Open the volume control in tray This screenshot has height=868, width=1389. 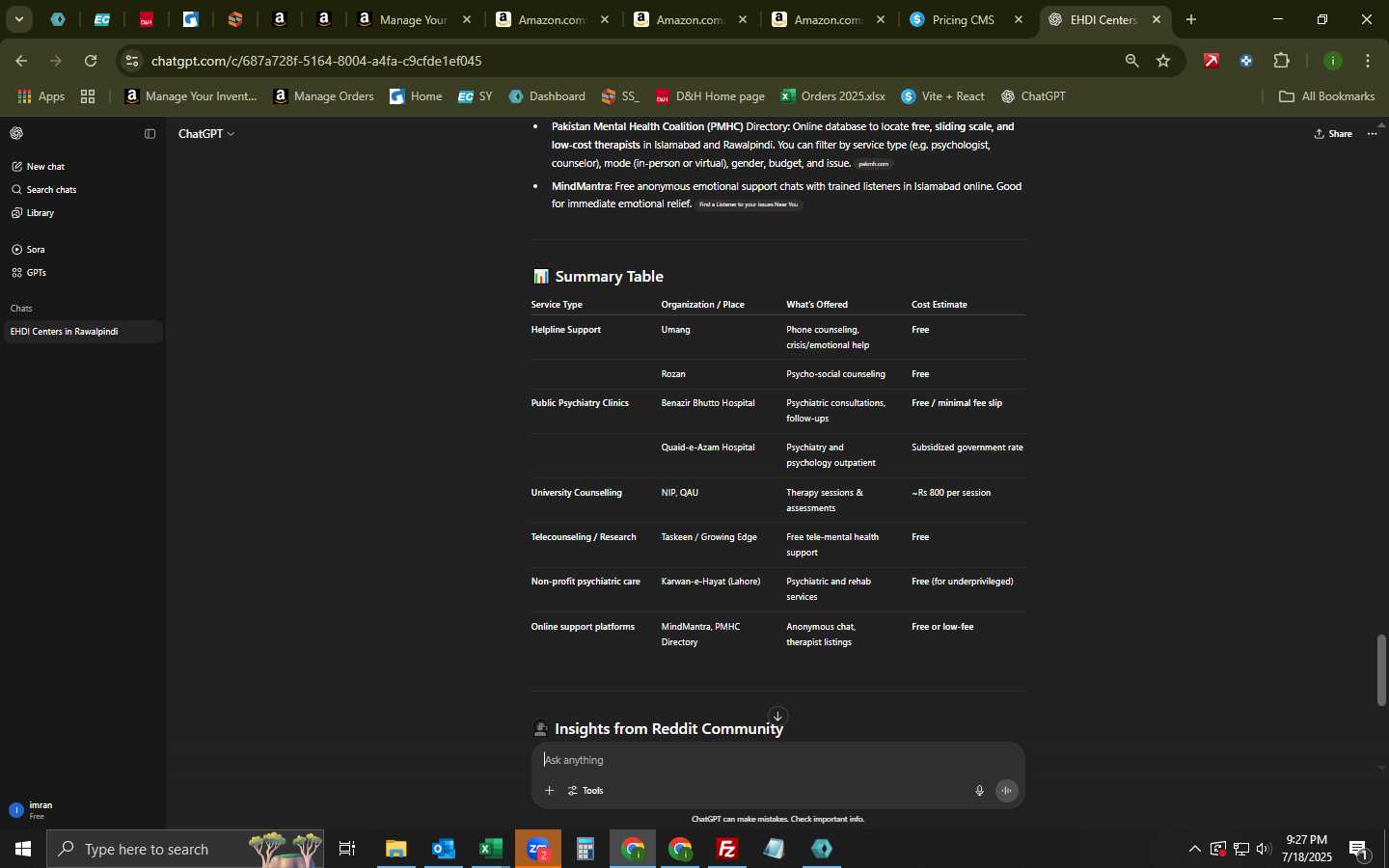point(1264,850)
